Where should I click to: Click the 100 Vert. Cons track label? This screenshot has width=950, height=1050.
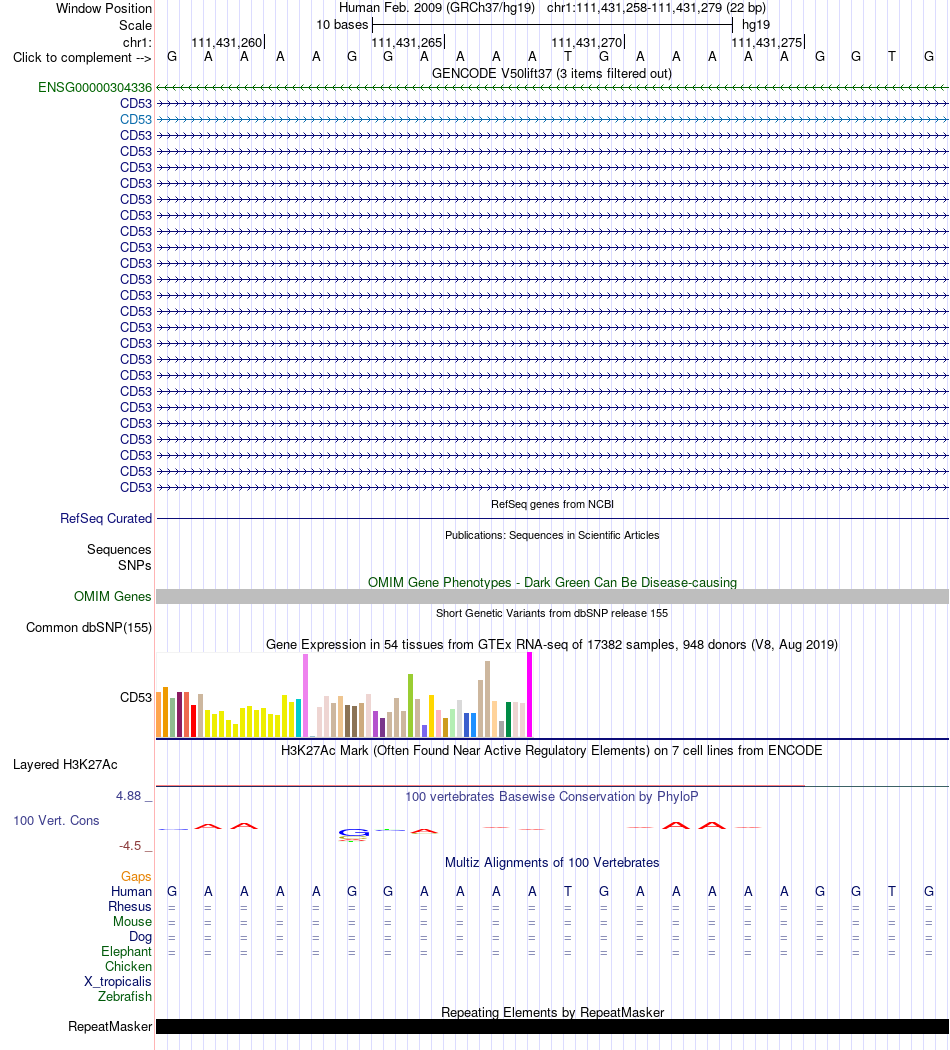point(56,821)
